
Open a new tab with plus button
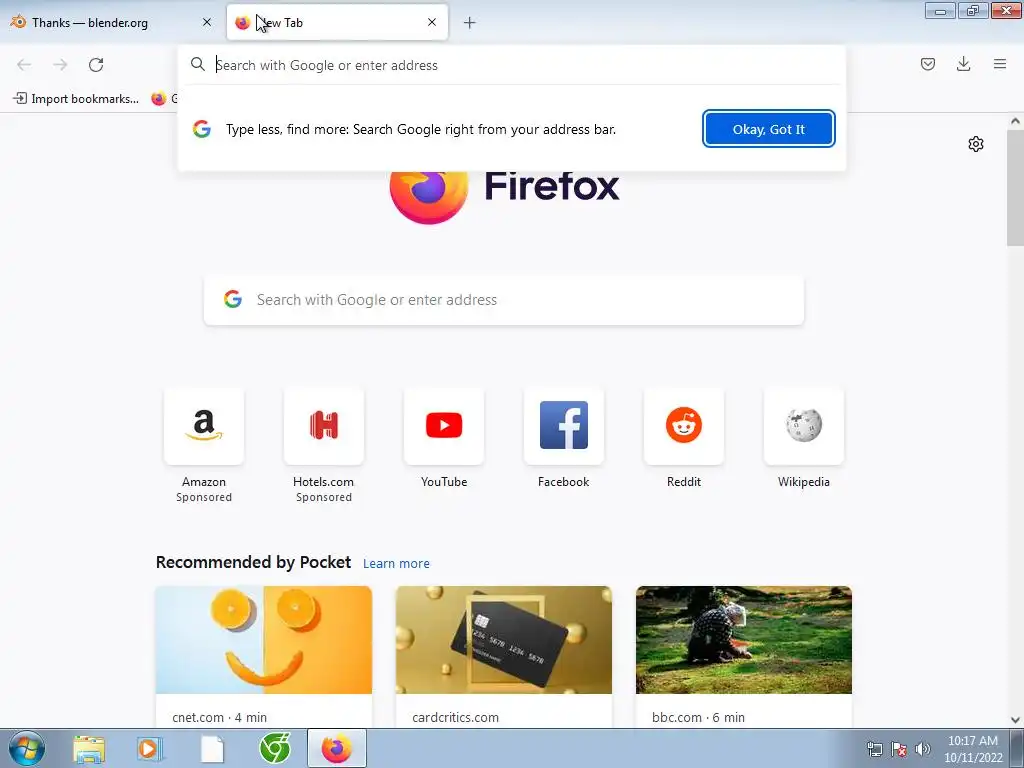[x=469, y=23]
